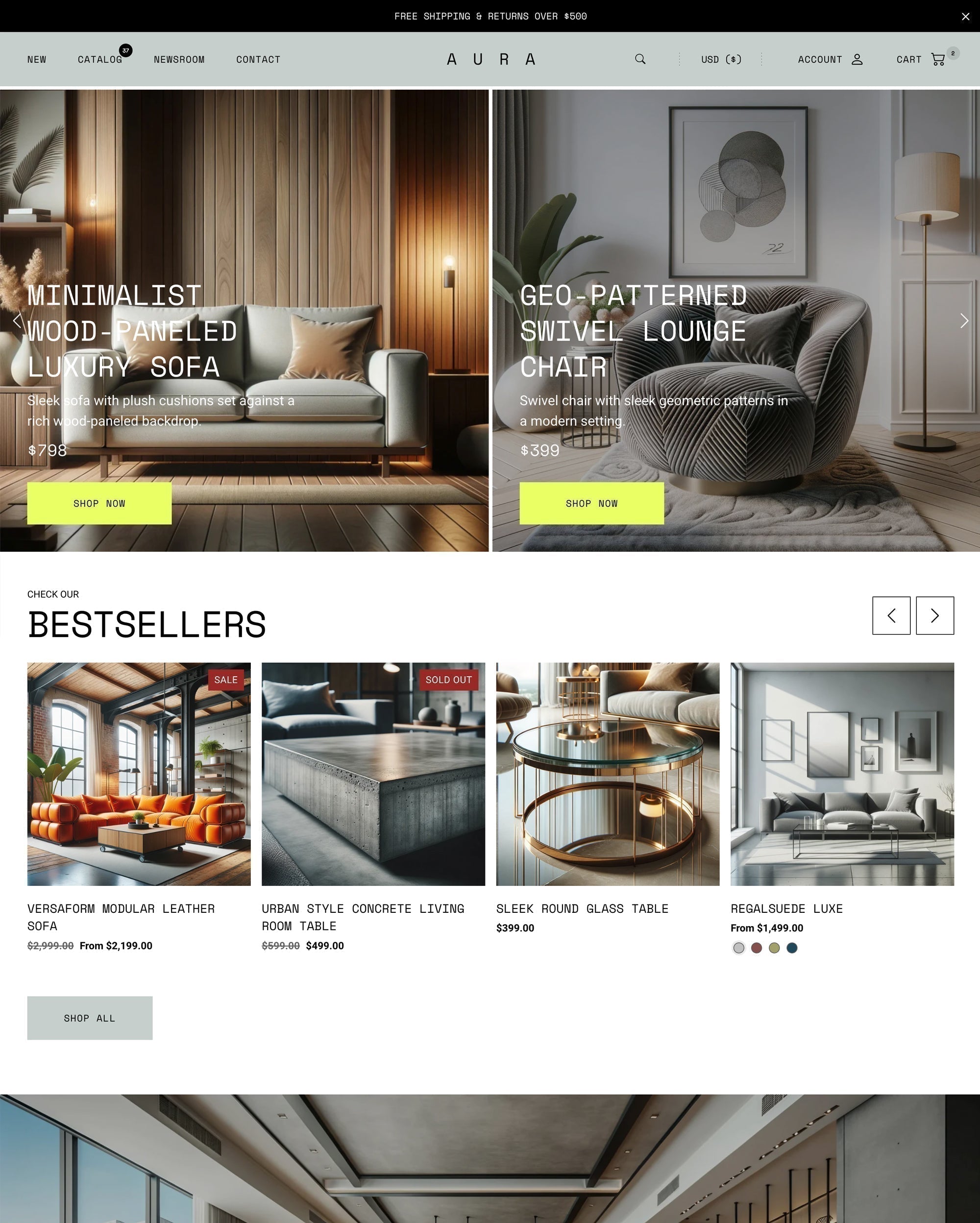Click the SHOP ALL products button
The height and width of the screenshot is (1223, 980).
[89, 1017]
